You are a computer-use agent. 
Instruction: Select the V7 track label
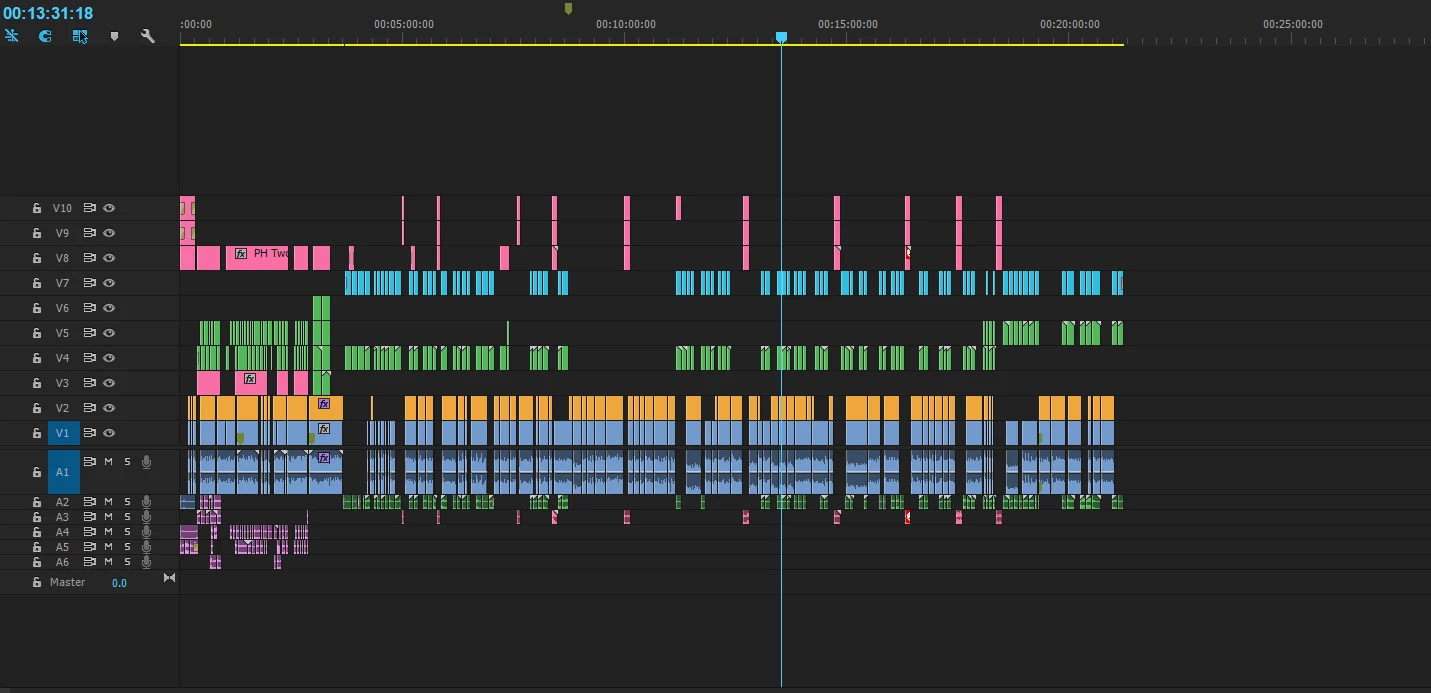(x=62, y=283)
